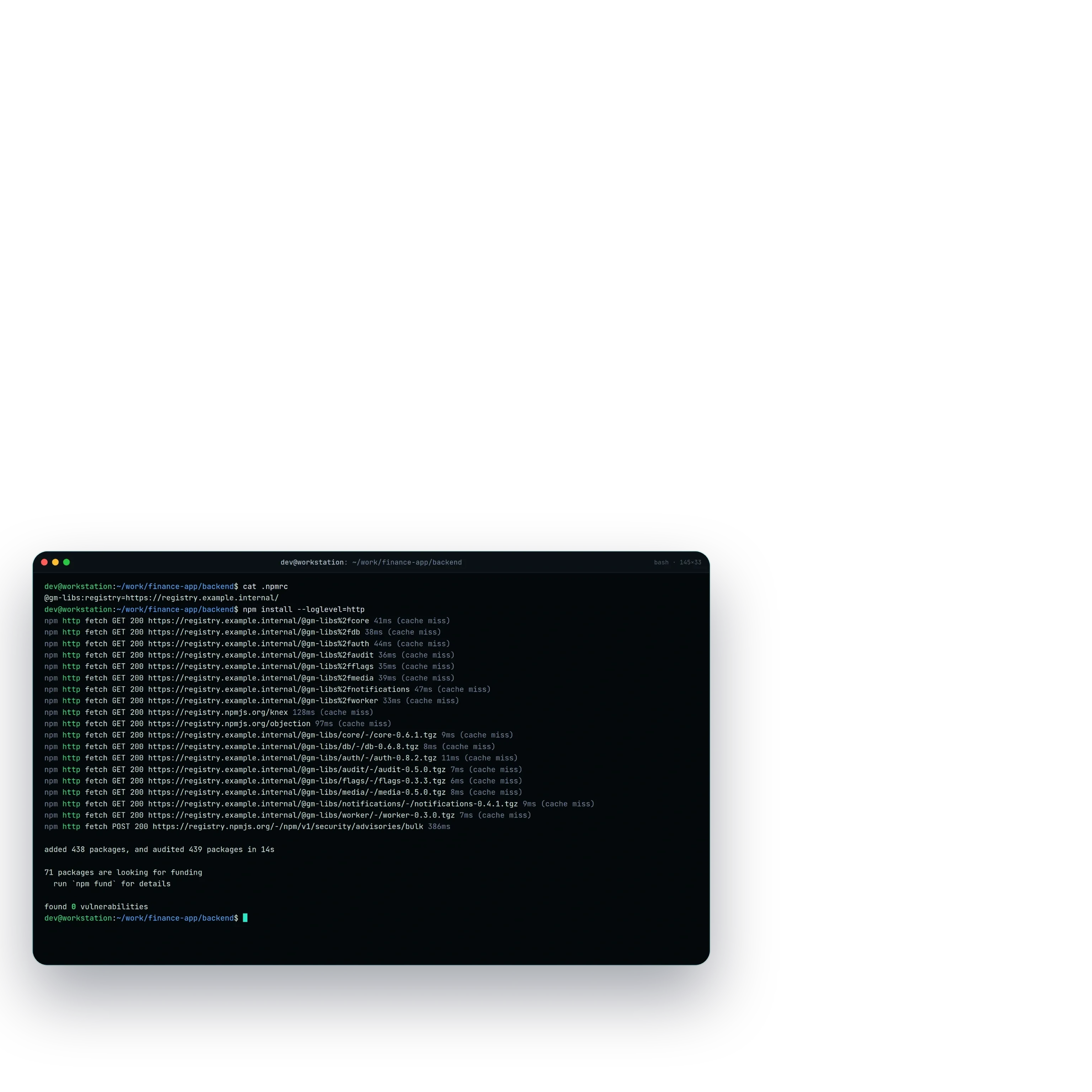This screenshot has width=1092, height=1092.
Task: Click the '386ms' timing text
Action: click(439, 827)
